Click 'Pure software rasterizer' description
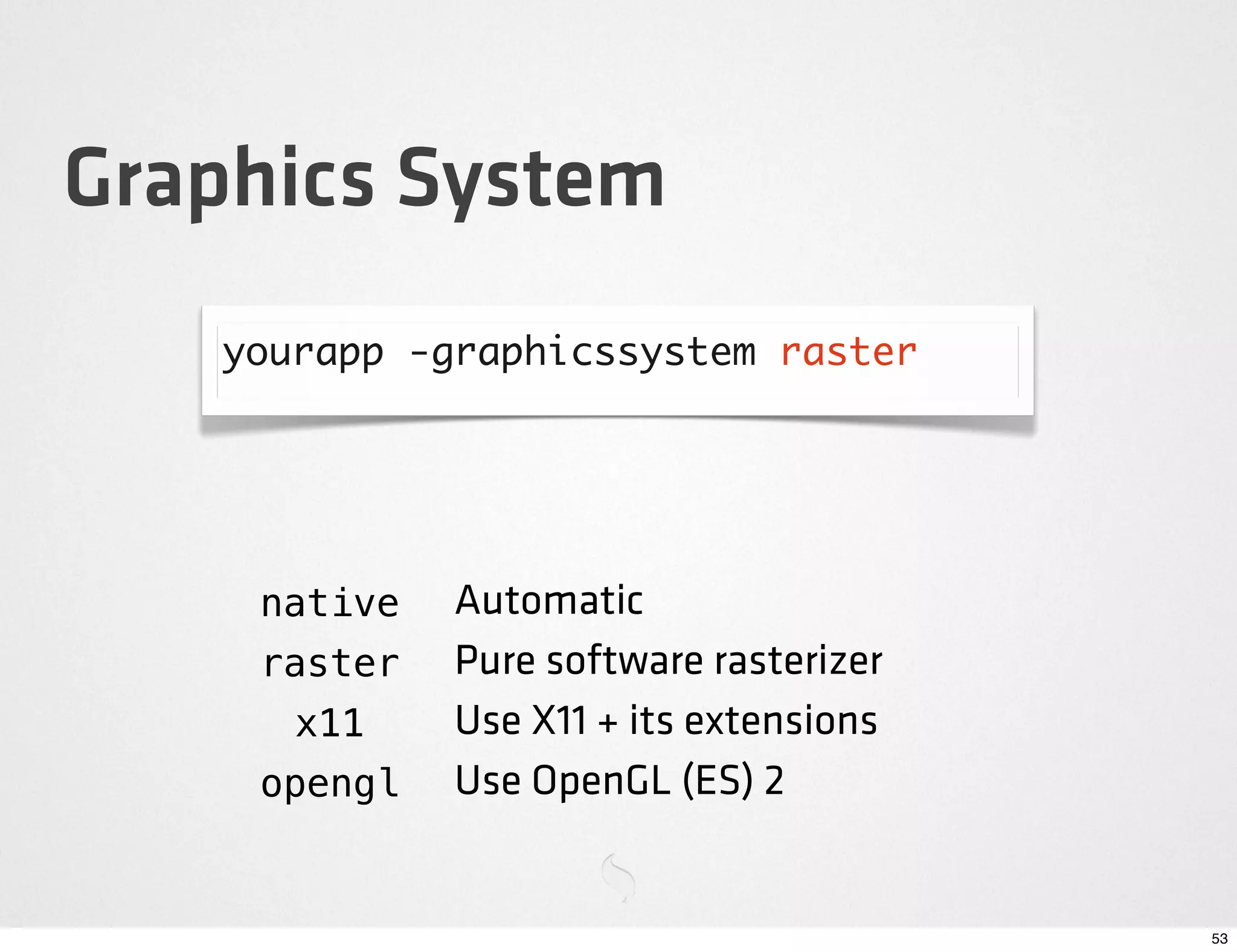Image resolution: width=1237 pixels, height=952 pixels. [669, 660]
